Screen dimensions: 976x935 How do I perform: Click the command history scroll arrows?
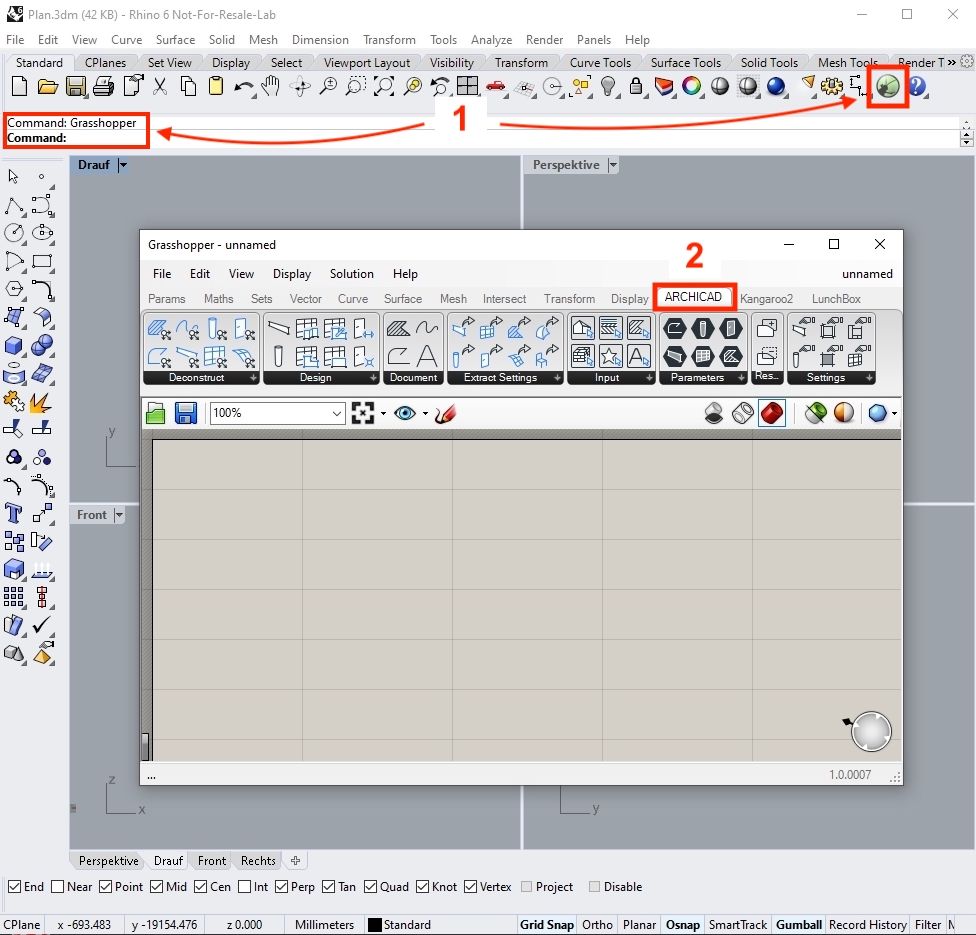[966, 133]
